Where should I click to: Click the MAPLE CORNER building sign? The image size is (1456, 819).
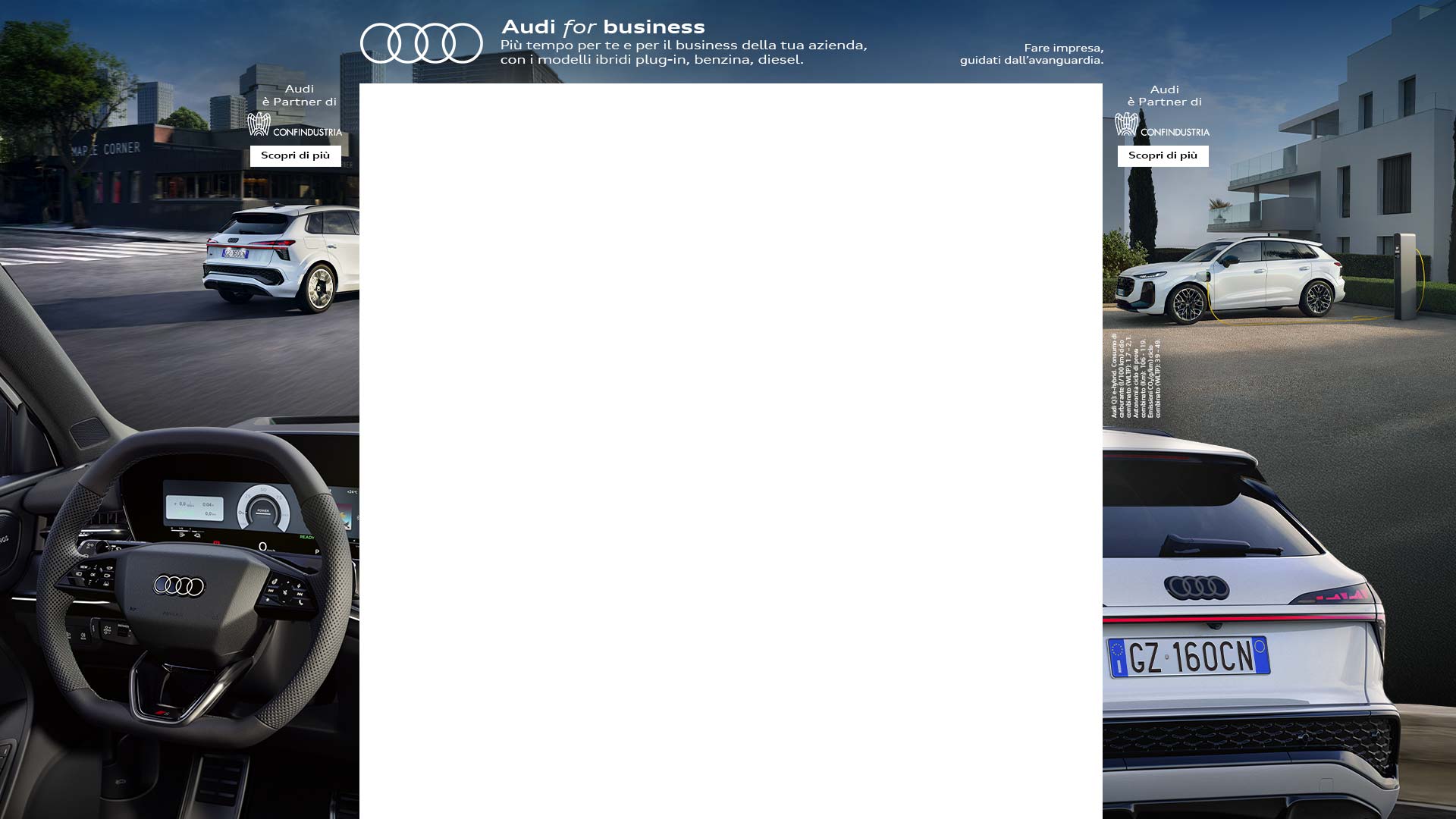[105, 149]
